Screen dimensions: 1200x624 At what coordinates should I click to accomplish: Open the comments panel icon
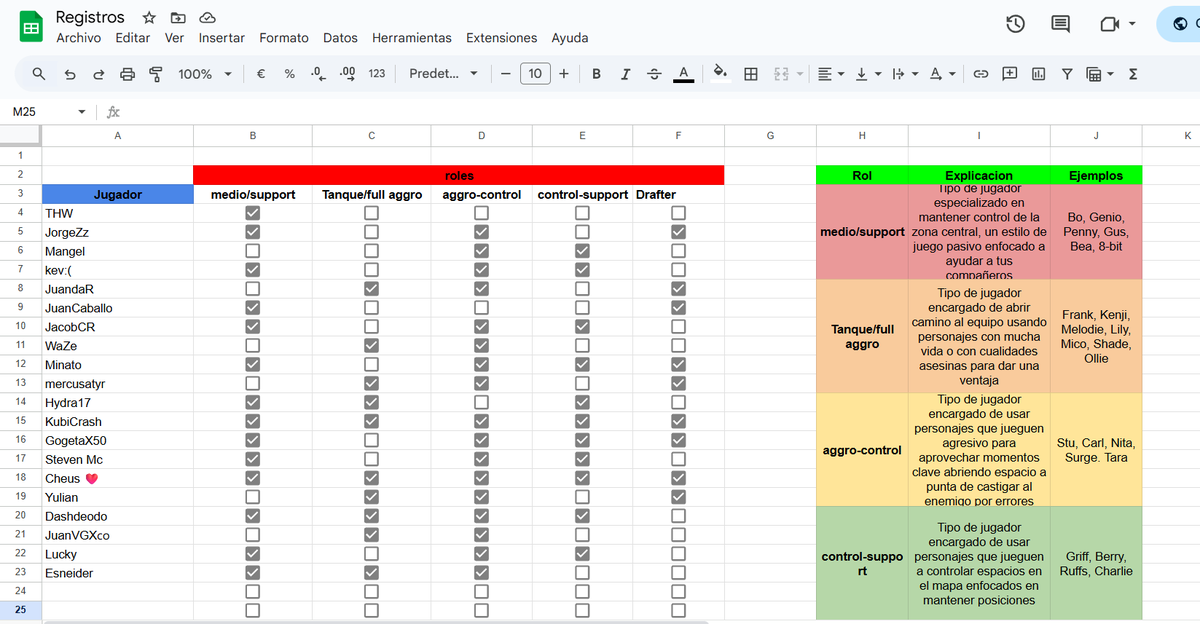point(1060,24)
